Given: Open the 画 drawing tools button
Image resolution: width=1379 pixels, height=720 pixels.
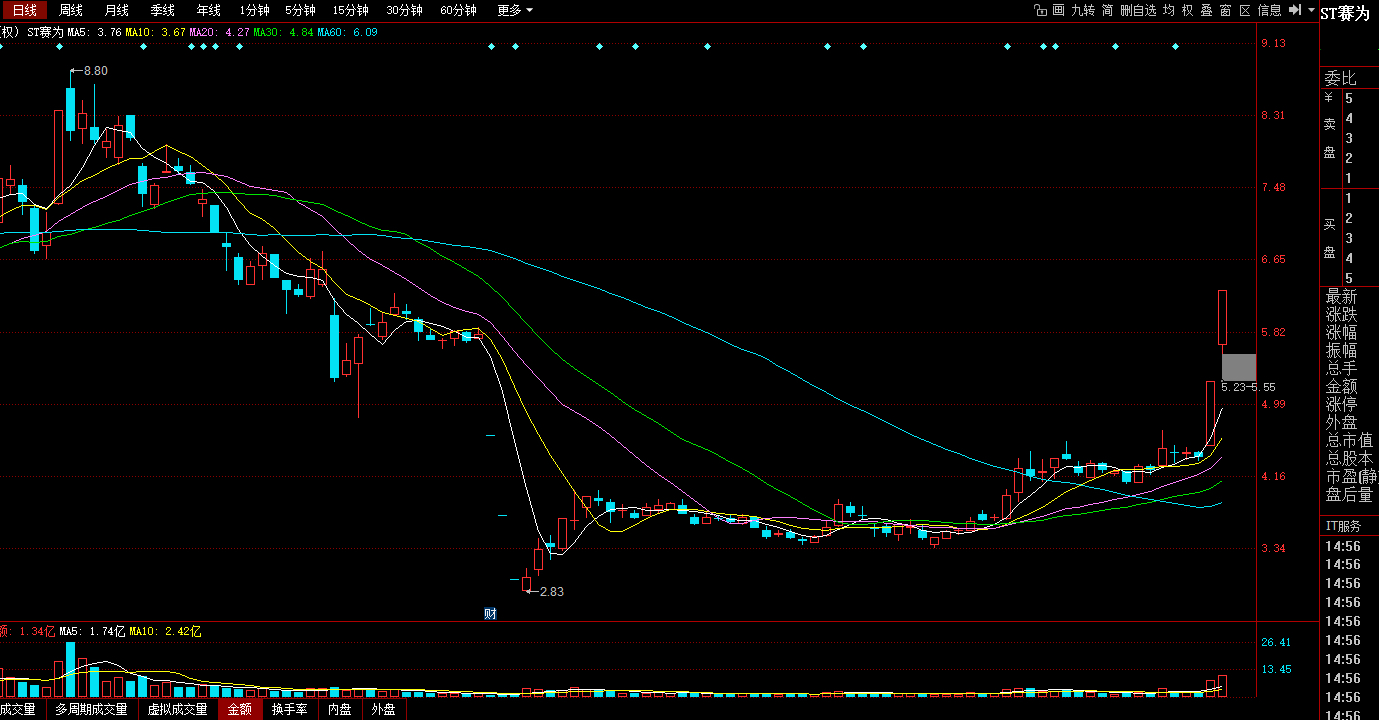Looking at the screenshot, I should 1058,10.
